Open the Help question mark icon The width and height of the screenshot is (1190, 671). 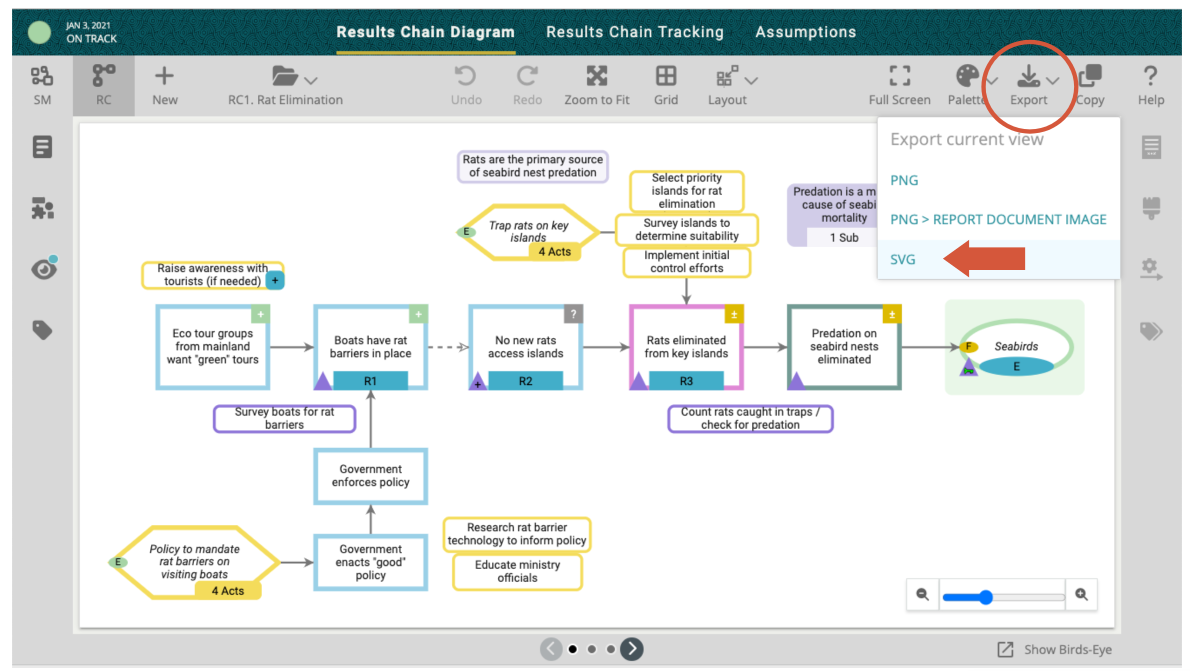pyautogui.click(x=1151, y=84)
